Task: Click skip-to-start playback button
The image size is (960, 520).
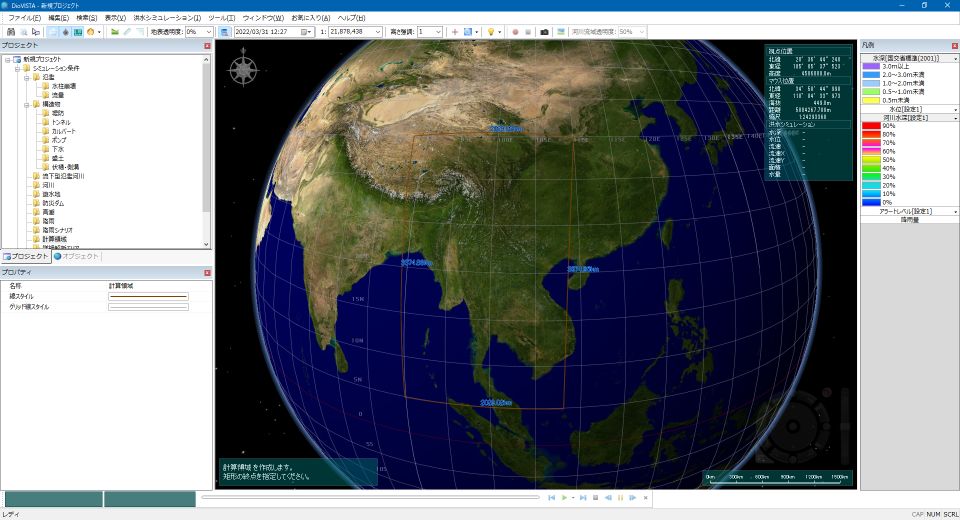Action: pyautogui.click(x=552, y=498)
